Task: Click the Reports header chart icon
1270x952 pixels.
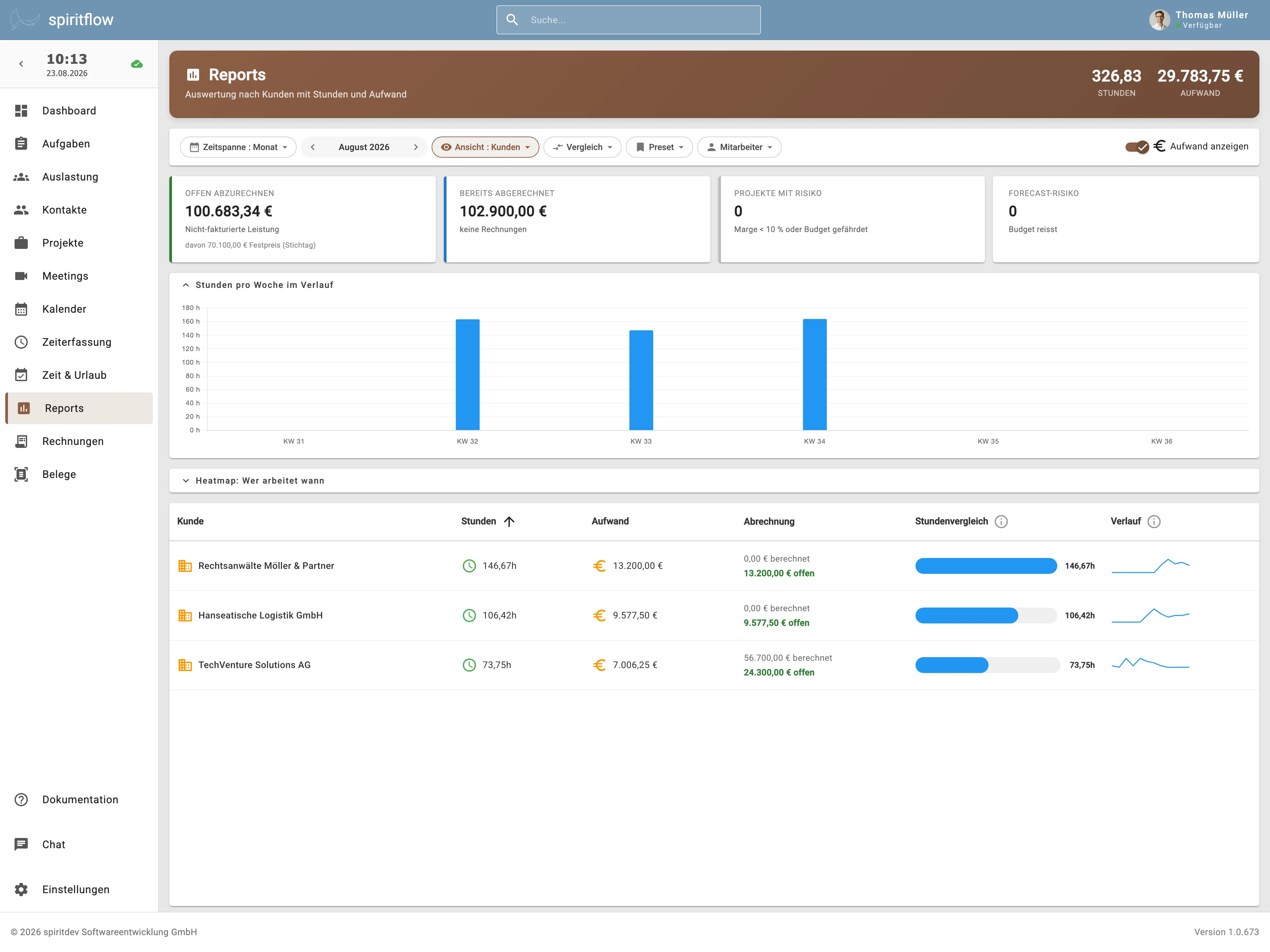Action: [x=193, y=75]
